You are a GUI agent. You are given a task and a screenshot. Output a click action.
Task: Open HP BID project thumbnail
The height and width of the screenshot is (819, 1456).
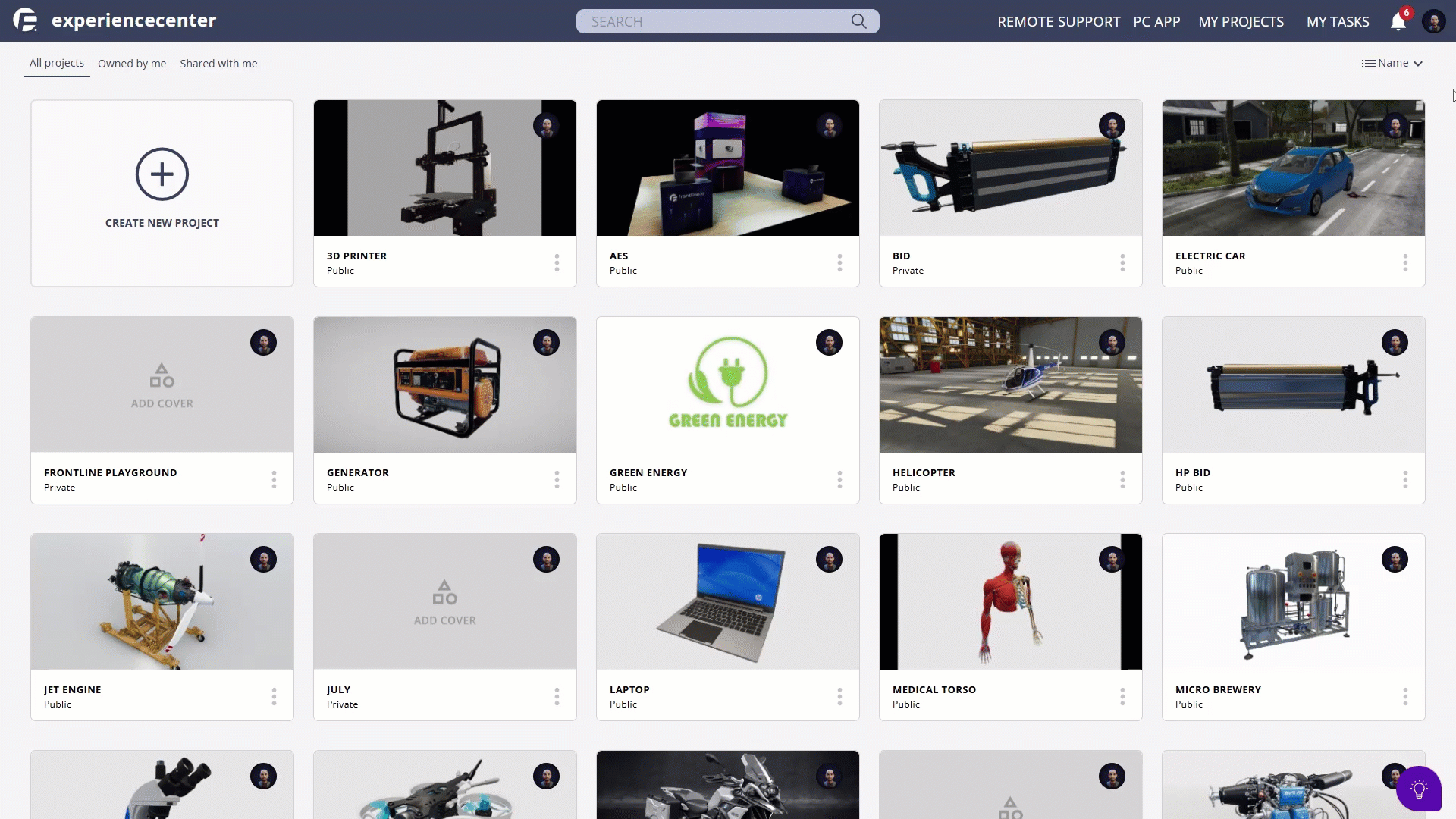pos(1294,384)
